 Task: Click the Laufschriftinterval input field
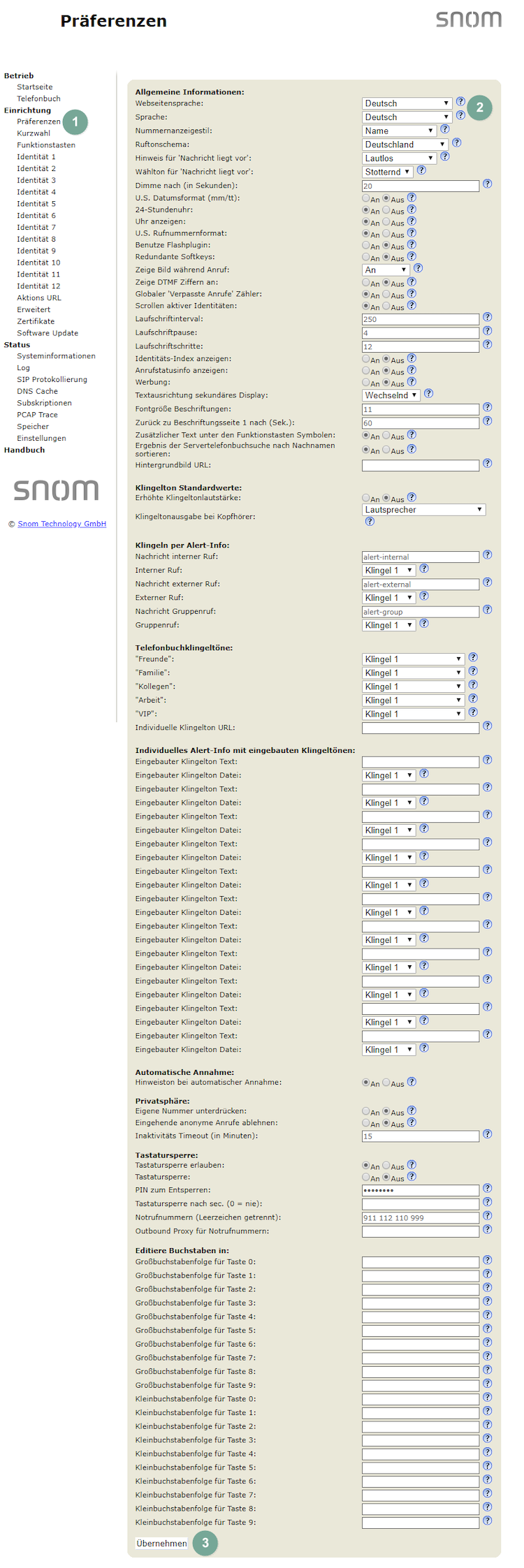pyautogui.click(x=420, y=319)
